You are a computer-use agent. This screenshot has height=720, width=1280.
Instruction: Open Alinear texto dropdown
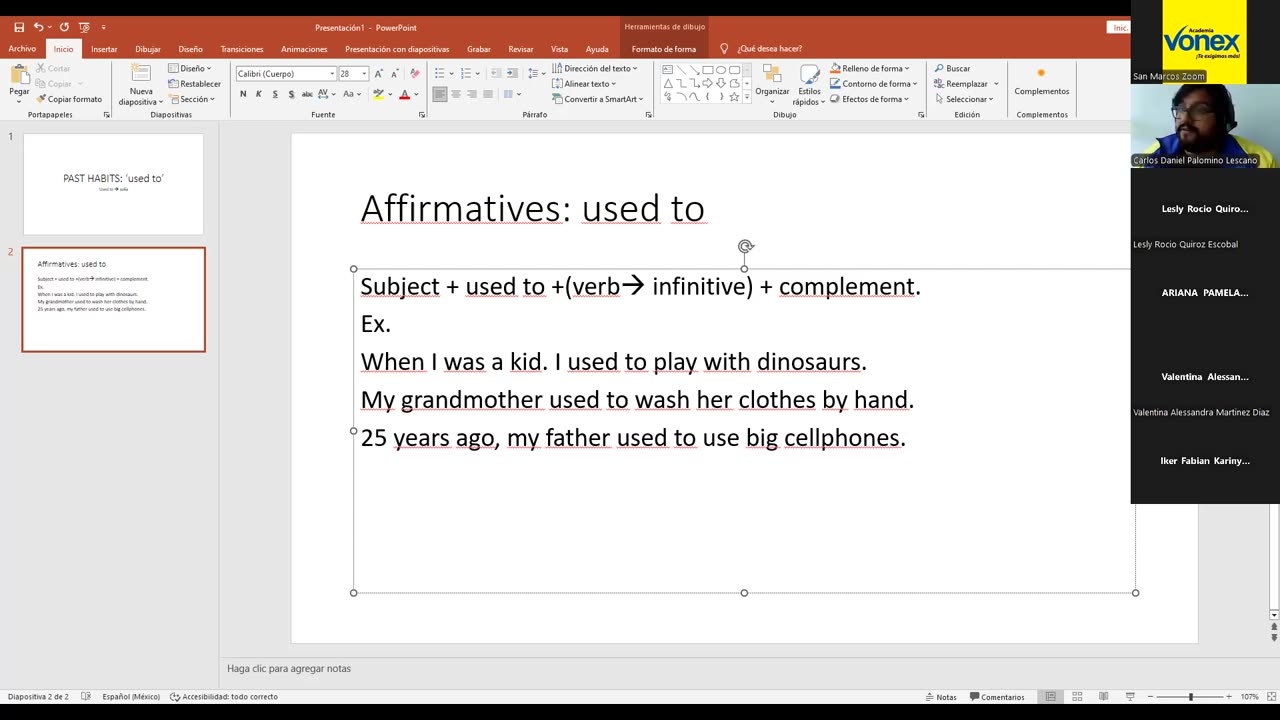584,84
